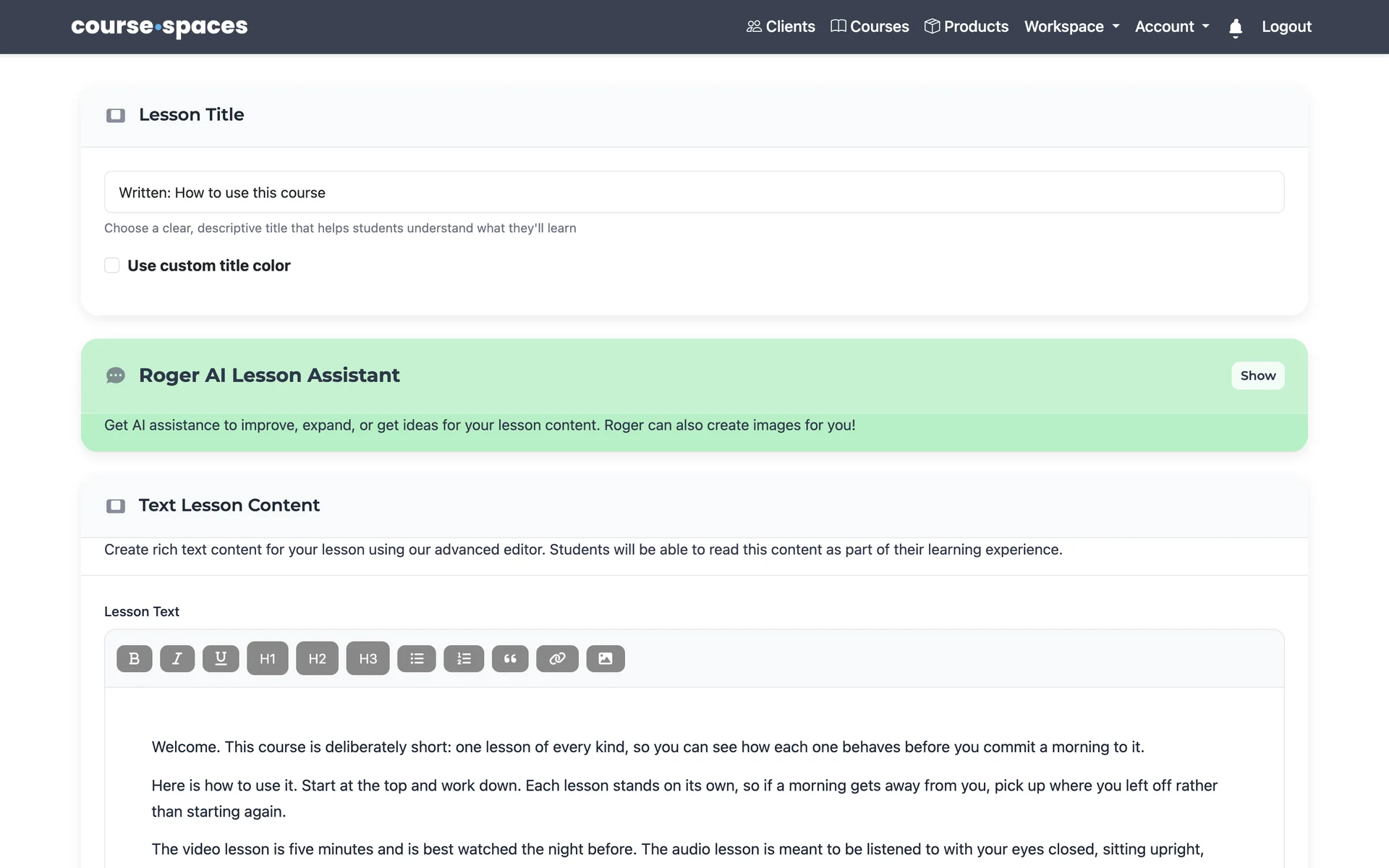Click the 'Roger AI Lesson Assistant' heading
This screenshot has width=1389, height=868.
[x=269, y=375]
